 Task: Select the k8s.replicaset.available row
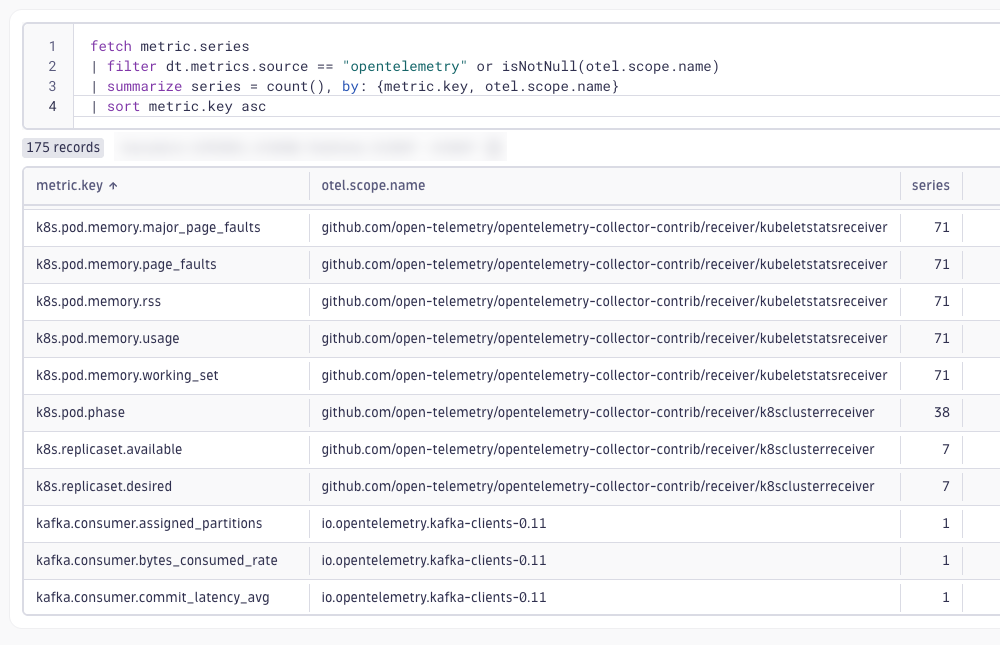(111, 449)
